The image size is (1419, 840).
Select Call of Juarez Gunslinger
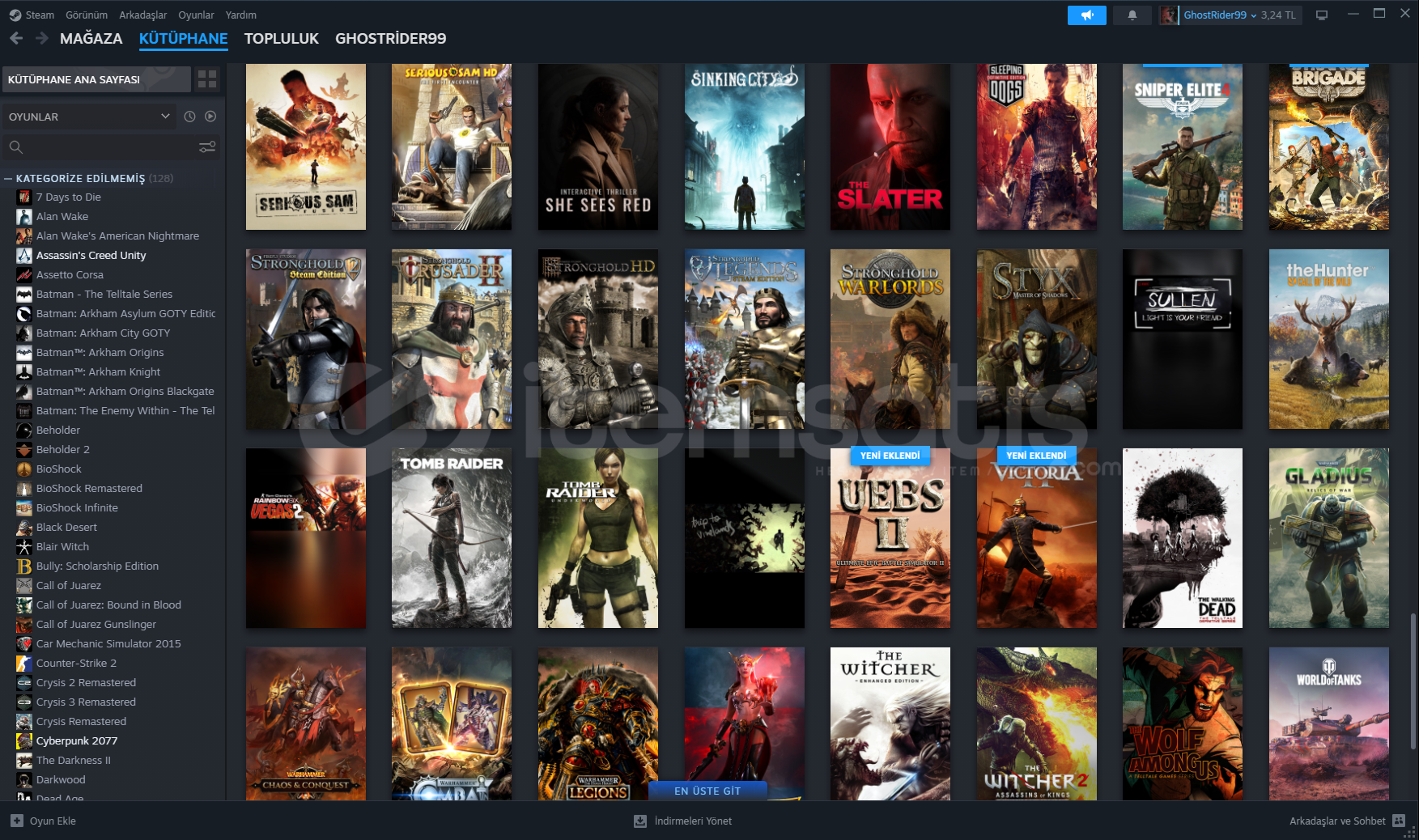[x=96, y=624]
